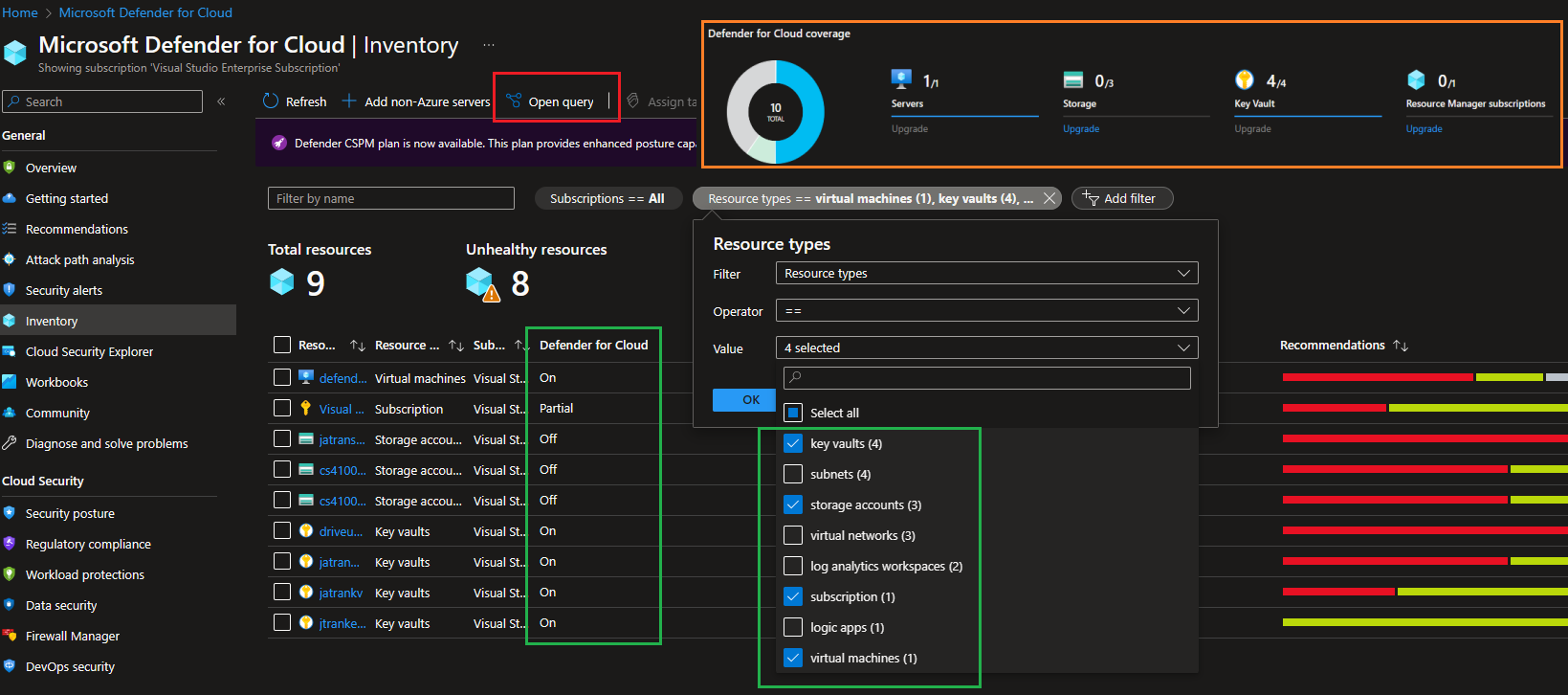Click the Add non-Azure servers plus icon

[x=349, y=101]
